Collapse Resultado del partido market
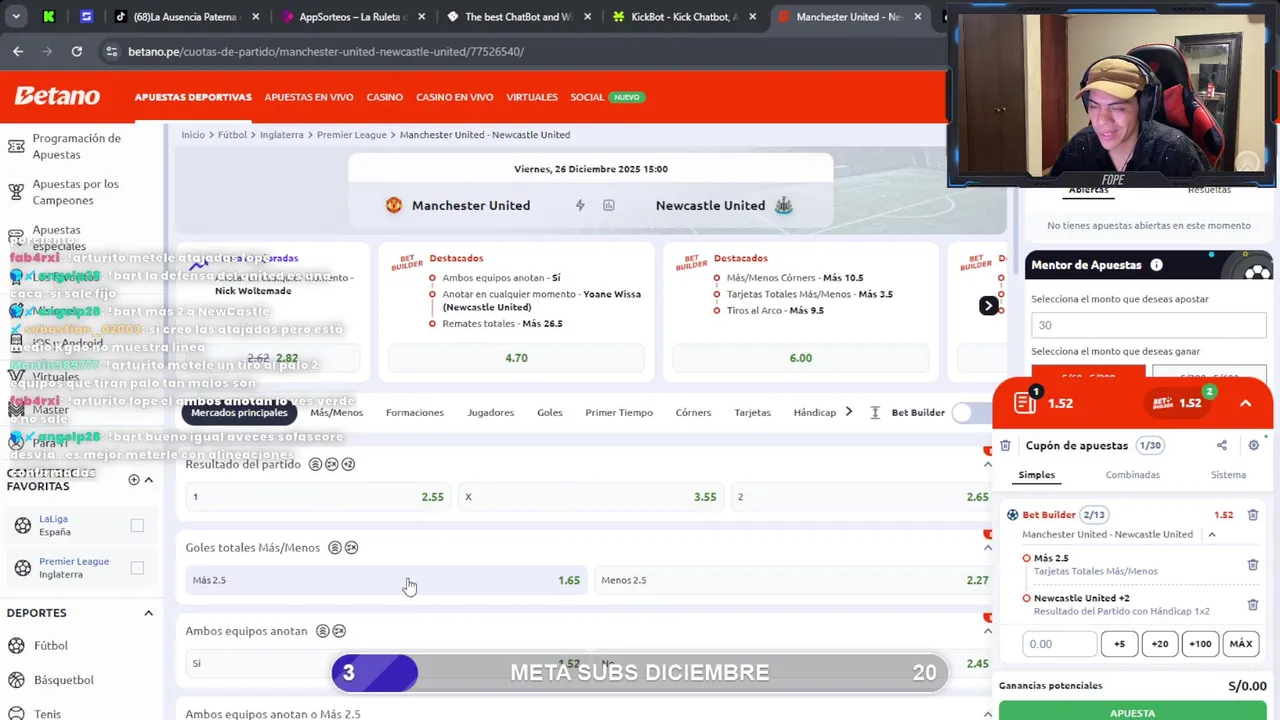The height and width of the screenshot is (720, 1280). click(x=988, y=464)
